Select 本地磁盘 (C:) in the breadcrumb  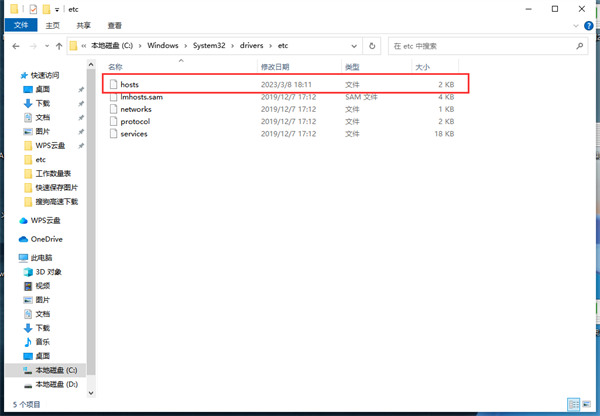pos(112,46)
